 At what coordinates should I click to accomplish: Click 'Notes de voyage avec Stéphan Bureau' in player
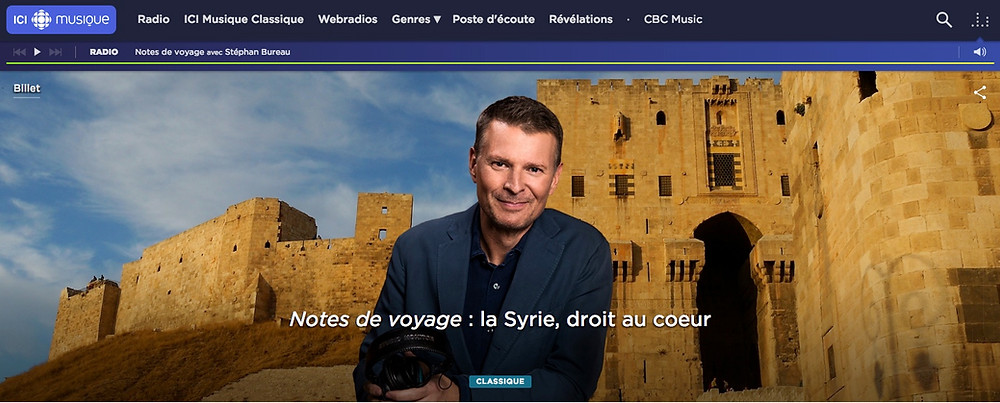pyautogui.click(x=212, y=52)
